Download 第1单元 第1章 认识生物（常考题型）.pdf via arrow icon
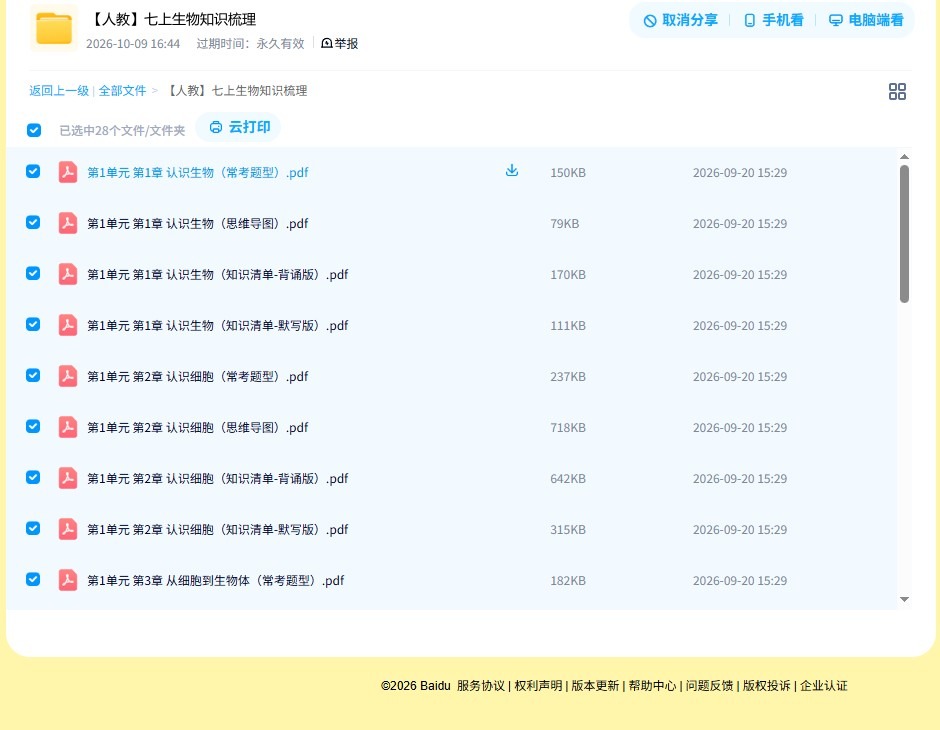This screenshot has height=730, width=940. pyautogui.click(x=511, y=171)
